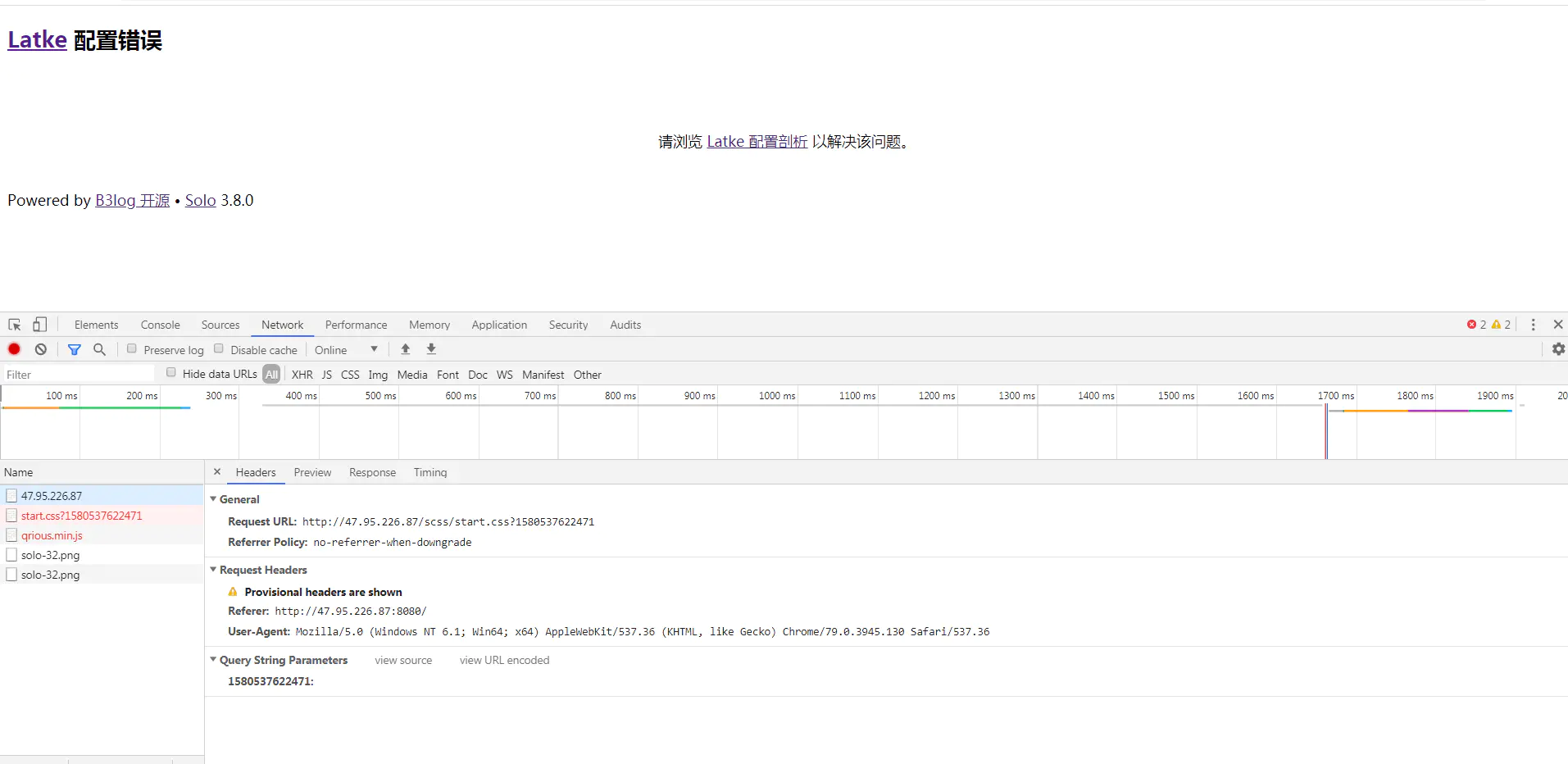1568x764 pixels.
Task: Click the Name column header
Action: click(102, 472)
